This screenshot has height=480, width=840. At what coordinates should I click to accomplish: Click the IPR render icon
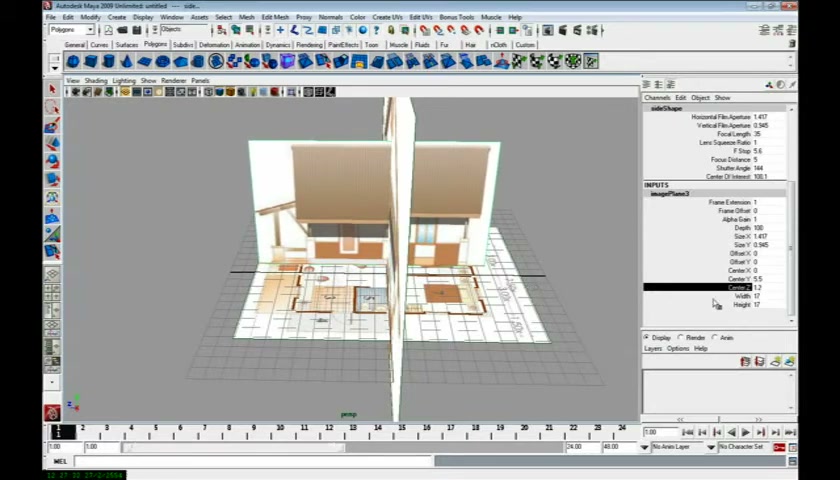[577, 31]
